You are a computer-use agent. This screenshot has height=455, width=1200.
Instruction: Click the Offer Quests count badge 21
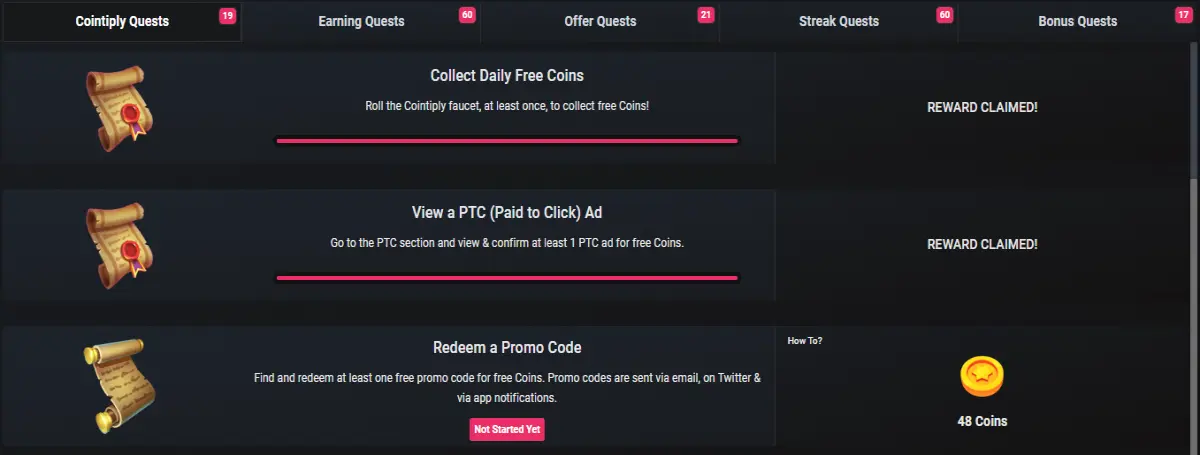(x=706, y=15)
